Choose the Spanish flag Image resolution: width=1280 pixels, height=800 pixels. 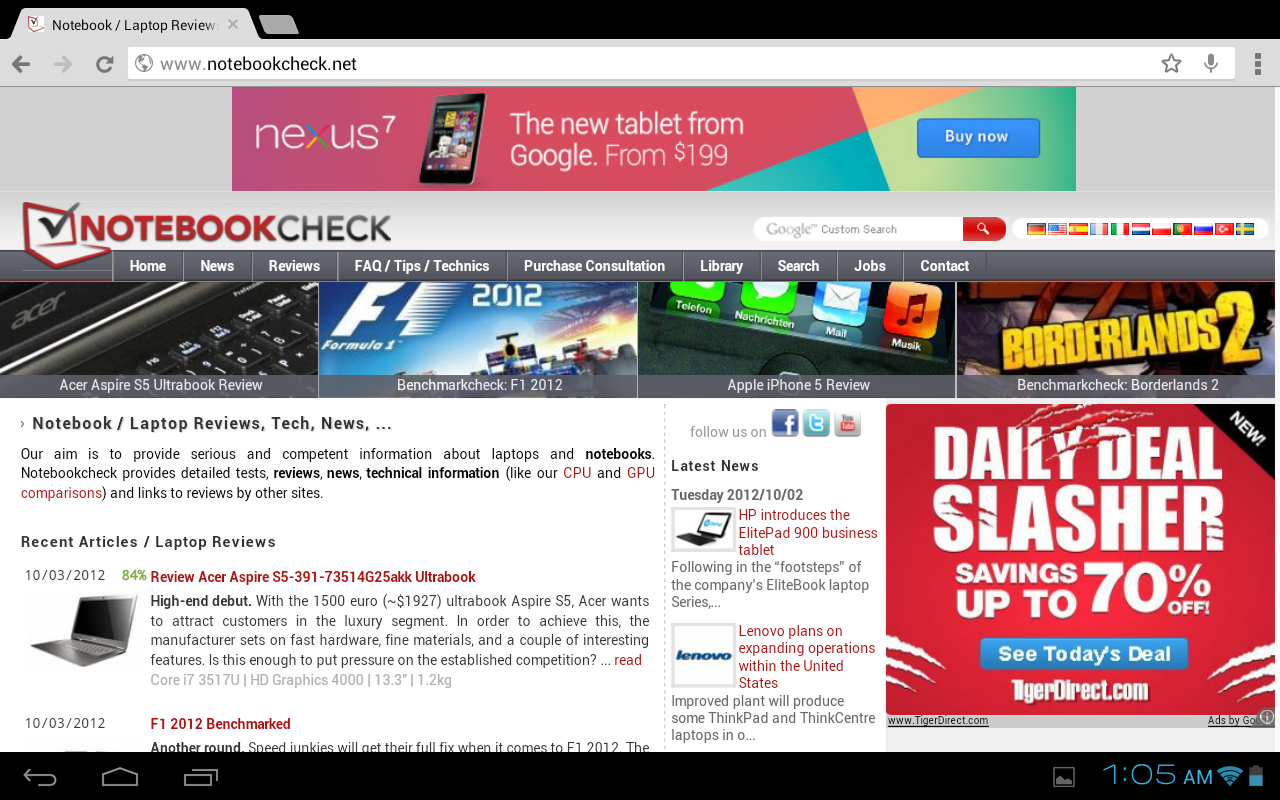pyautogui.click(x=1078, y=229)
